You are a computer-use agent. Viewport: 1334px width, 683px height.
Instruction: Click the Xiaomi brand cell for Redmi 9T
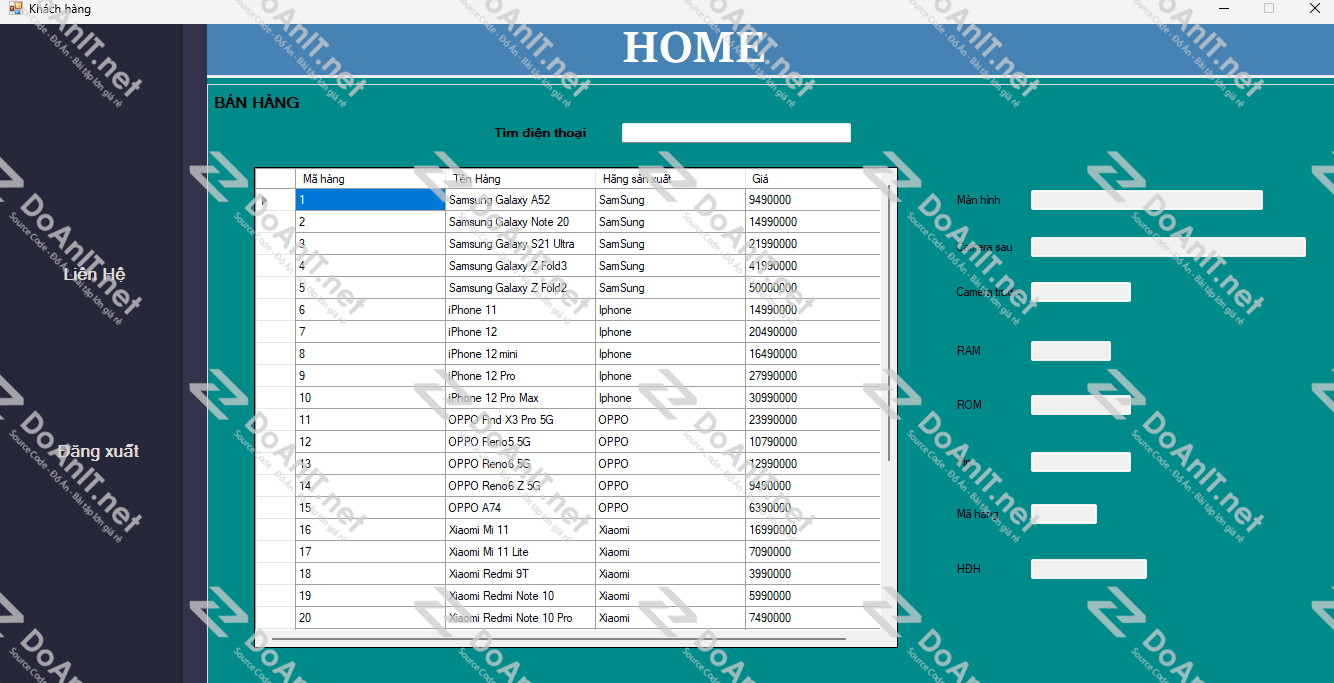click(670, 574)
